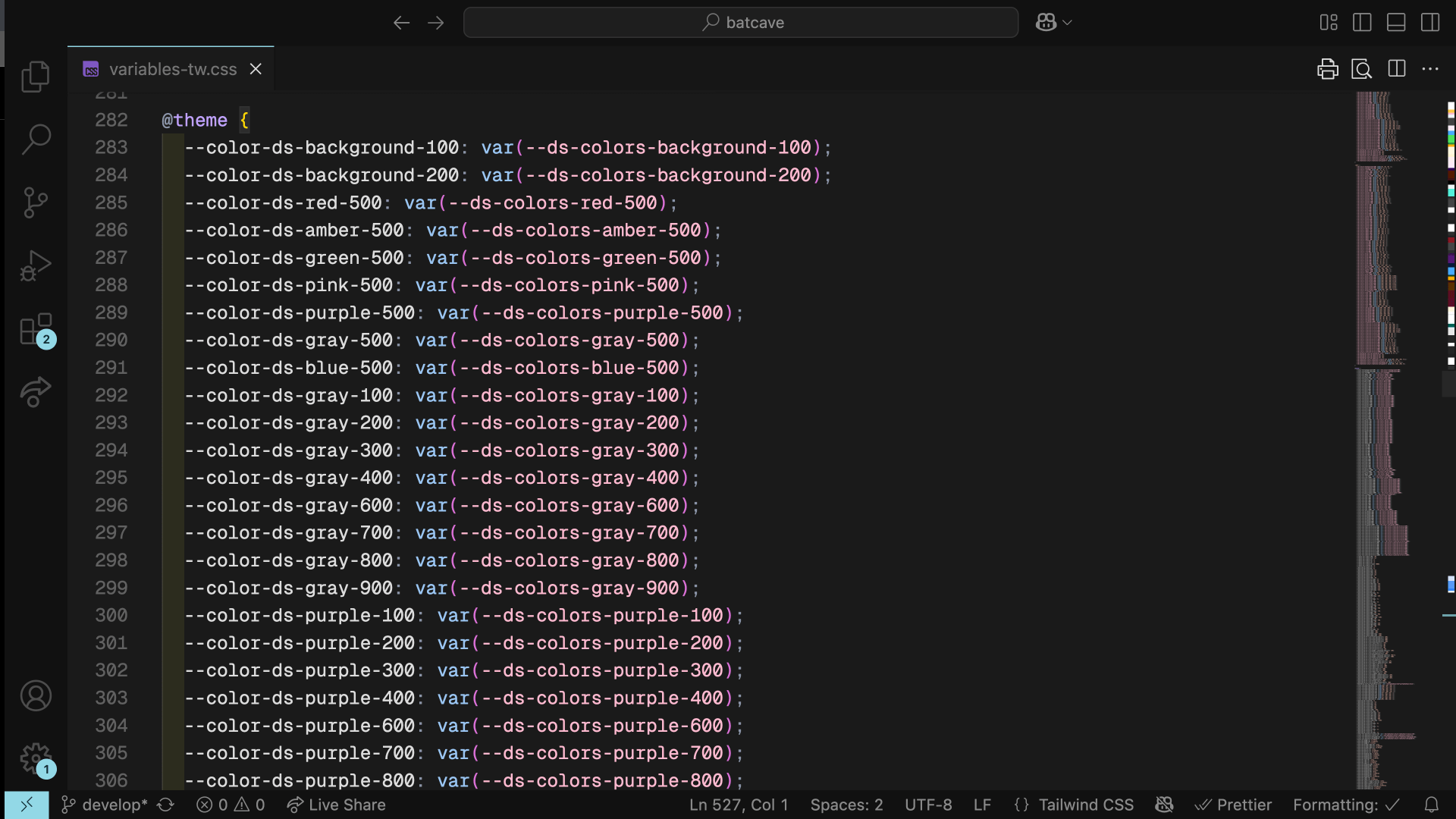Switch branch via develop* status item
Image resolution: width=1456 pixels, height=819 pixels.
click(105, 805)
